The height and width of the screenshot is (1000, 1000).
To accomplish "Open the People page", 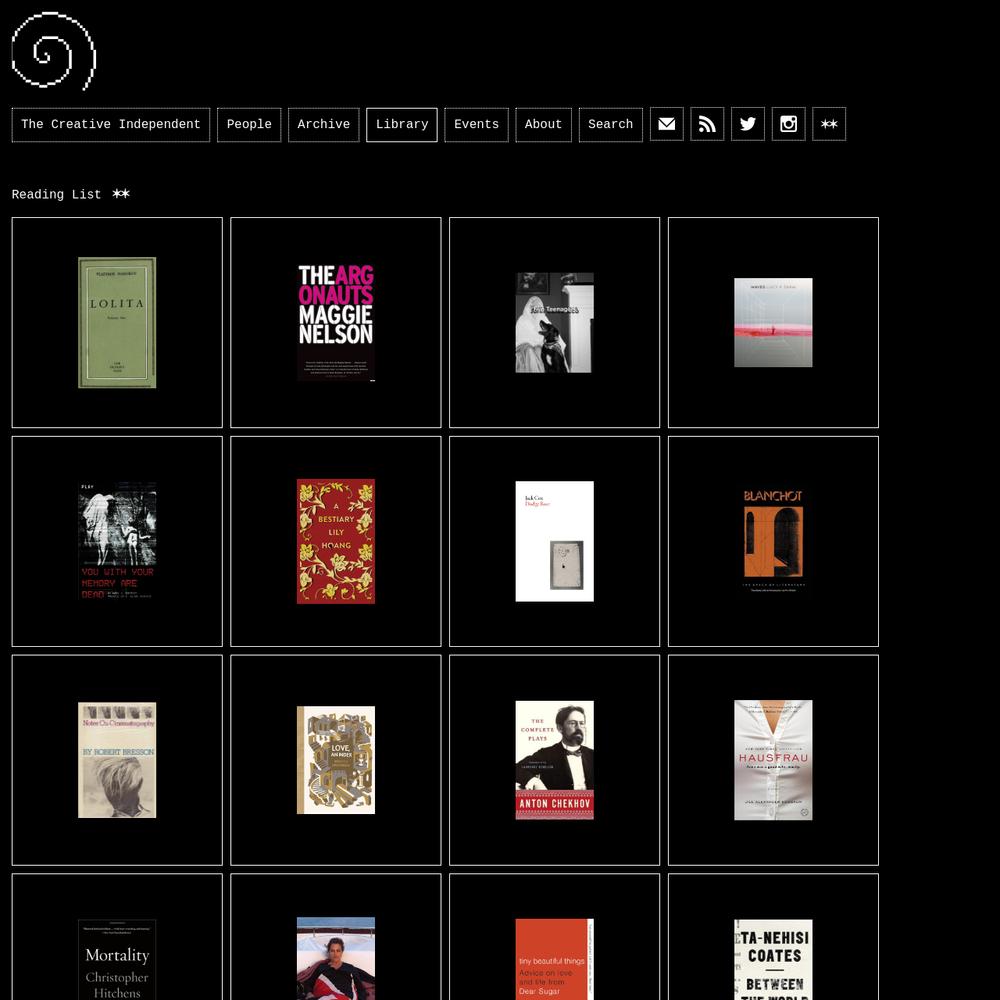I will [x=249, y=125].
